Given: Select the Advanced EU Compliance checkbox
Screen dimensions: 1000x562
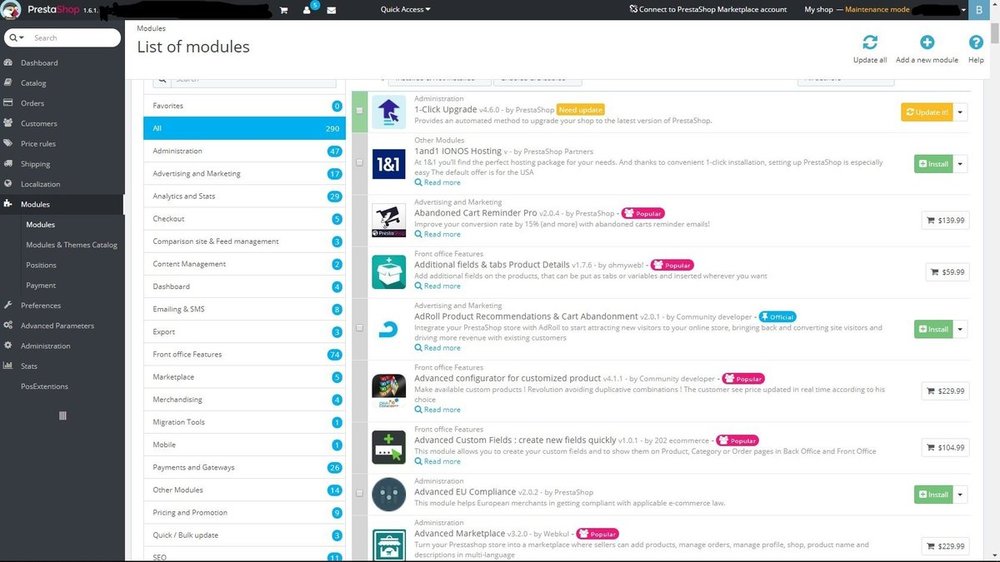Looking at the screenshot, I should [360, 493].
